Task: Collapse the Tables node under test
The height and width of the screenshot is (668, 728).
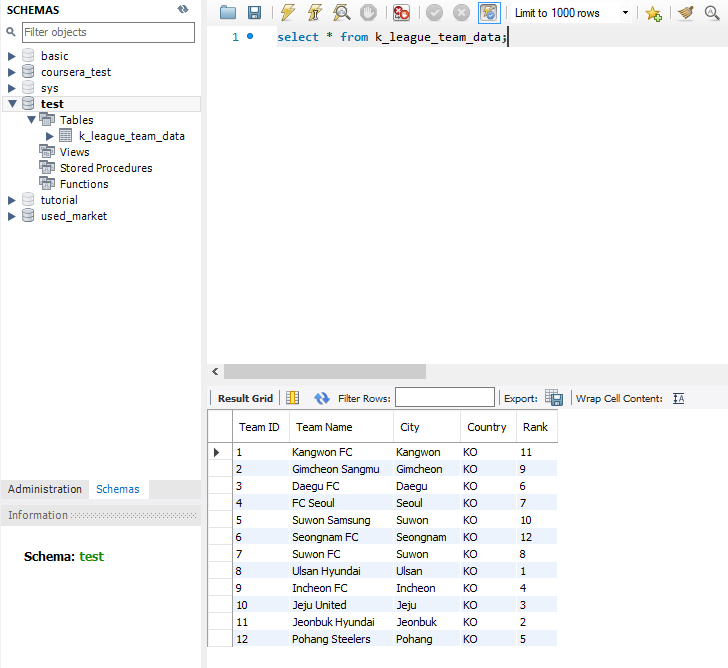Action: (x=32, y=120)
